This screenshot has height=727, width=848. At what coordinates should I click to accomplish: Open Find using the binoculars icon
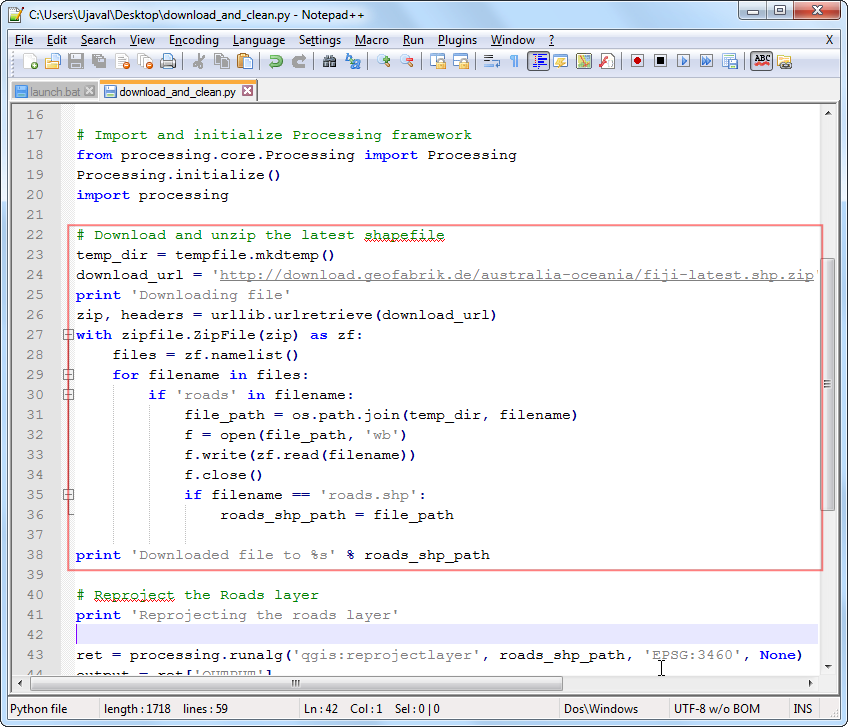click(330, 61)
